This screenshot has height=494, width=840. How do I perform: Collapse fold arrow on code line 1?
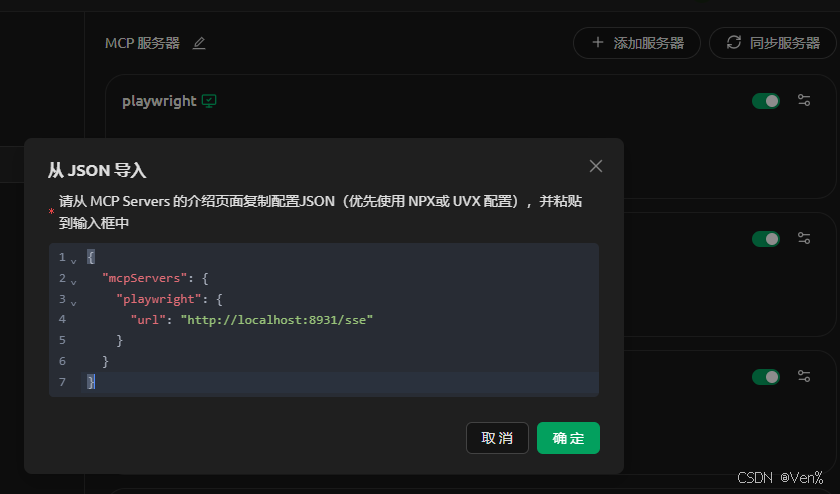[x=73, y=261]
